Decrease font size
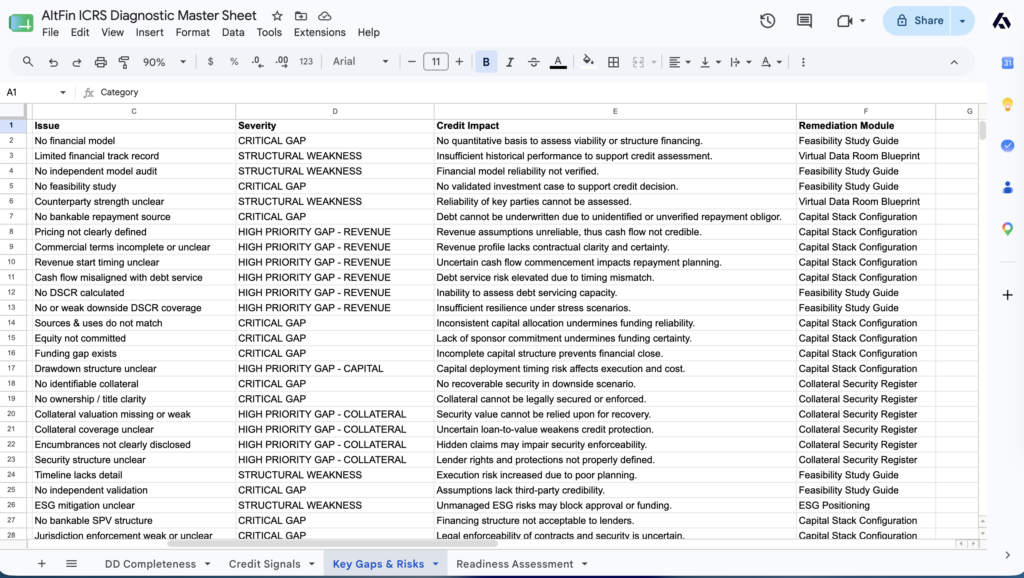The width and height of the screenshot is (1024, 578). [x=411, y=62]
